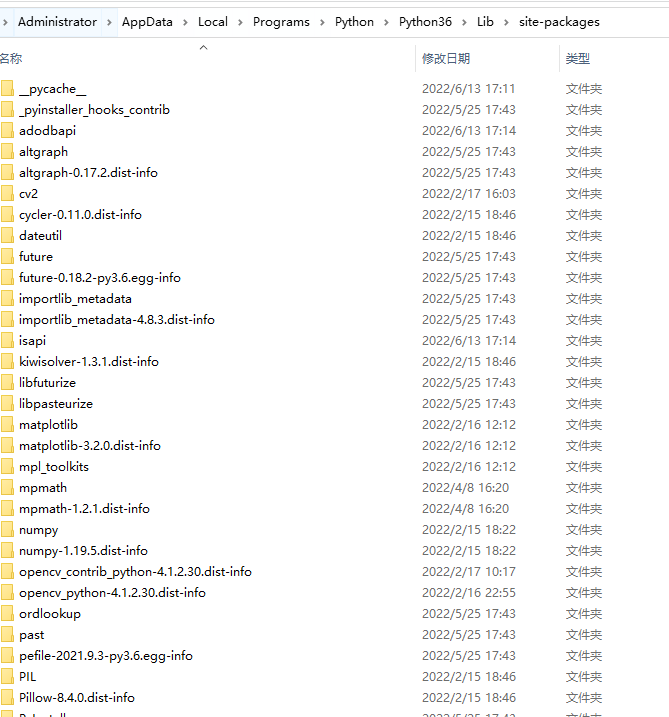Navigate to AppData in the address bar
669x717 pixels.
point(147,22)
